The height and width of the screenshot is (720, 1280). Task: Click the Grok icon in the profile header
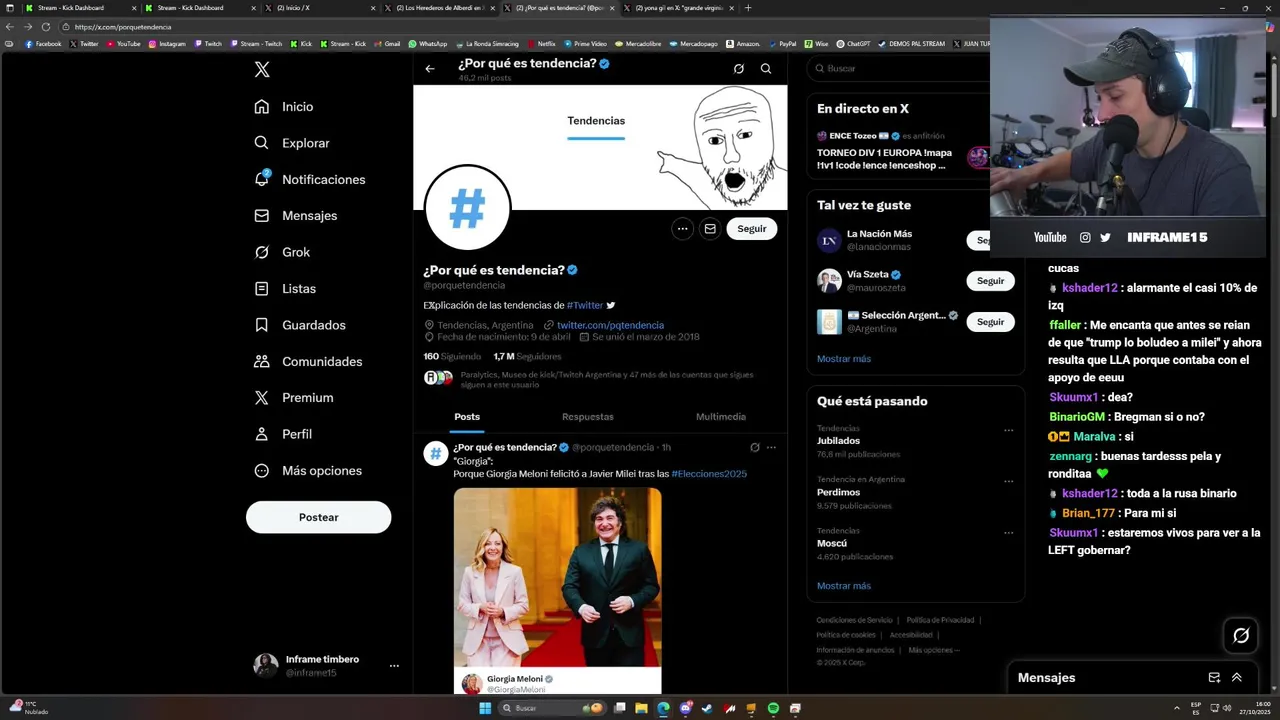tap(738, 69)
